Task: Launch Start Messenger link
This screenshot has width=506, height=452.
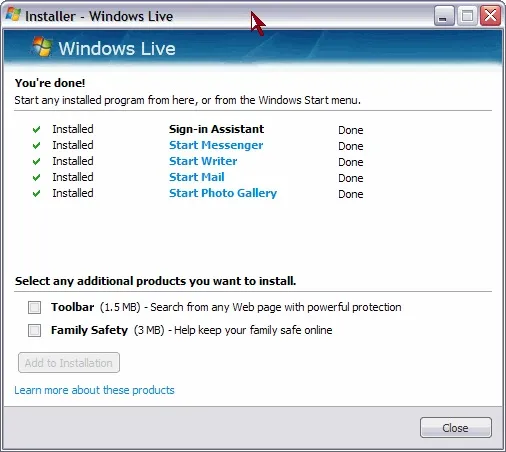Action: [x=216, y=145]
